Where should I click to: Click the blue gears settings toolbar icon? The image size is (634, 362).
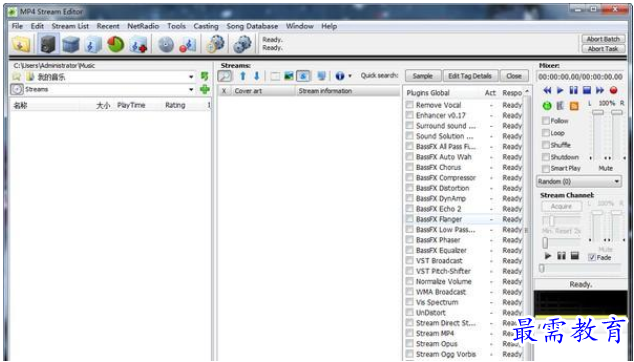(x=243, y=44)
